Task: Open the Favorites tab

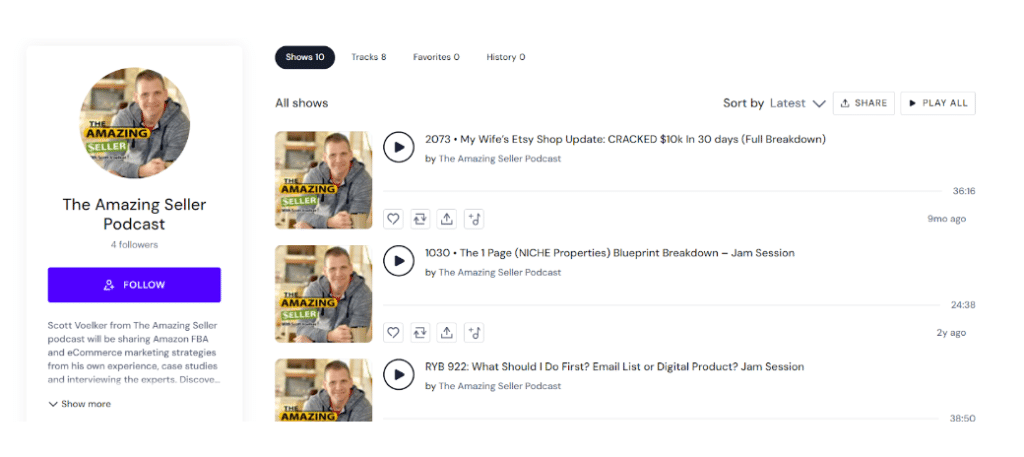Action: coord(436,57)
